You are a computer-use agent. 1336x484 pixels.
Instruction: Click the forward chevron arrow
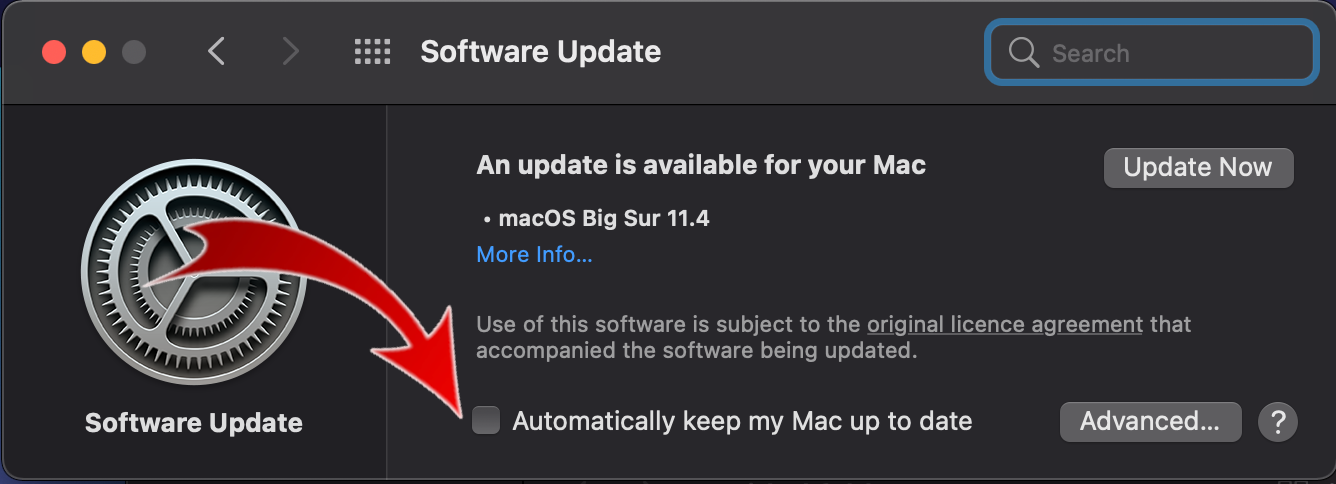tap(290, 51)
